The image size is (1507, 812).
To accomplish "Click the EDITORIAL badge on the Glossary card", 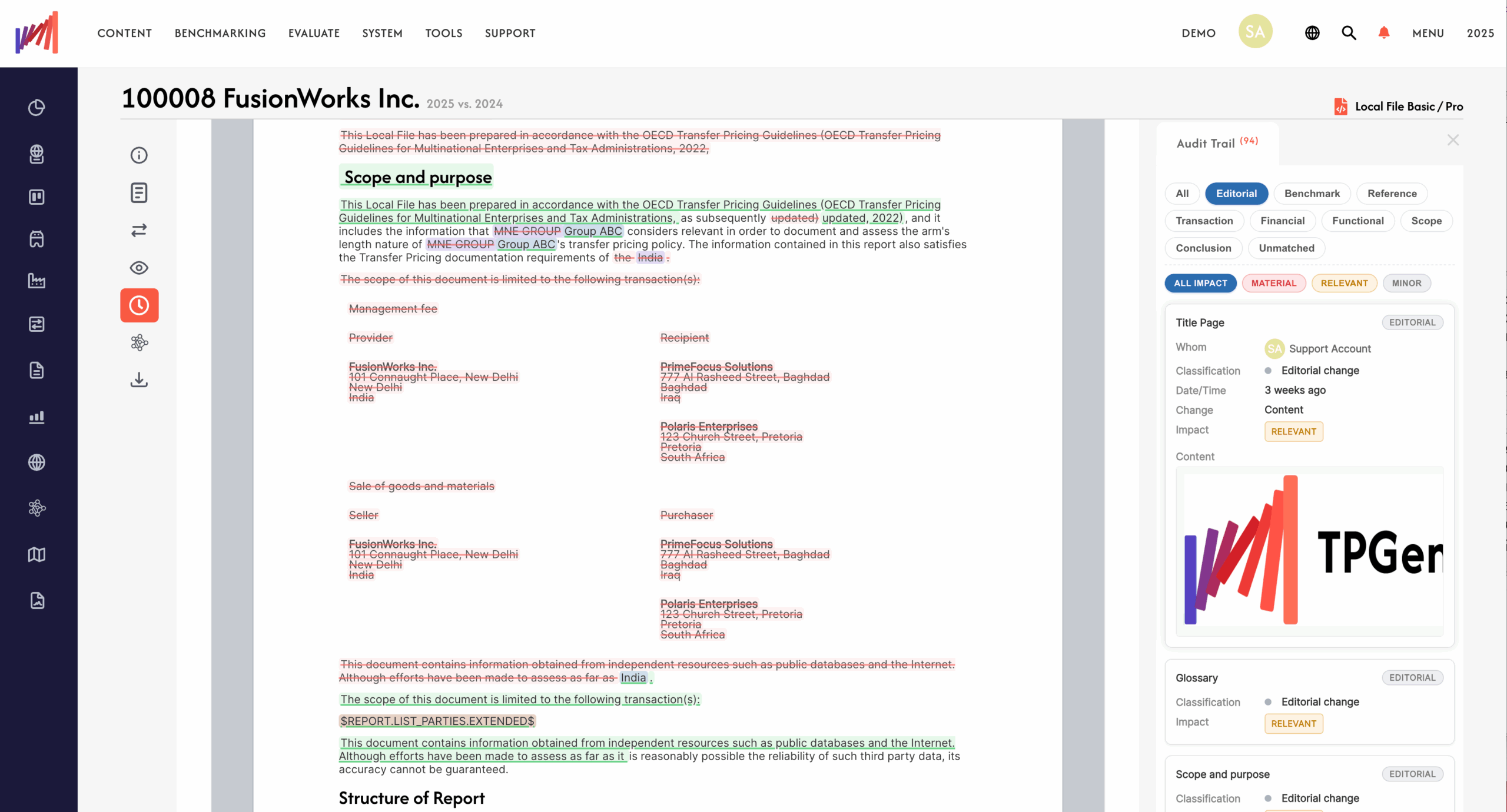I will click(x=1412, y=678).
